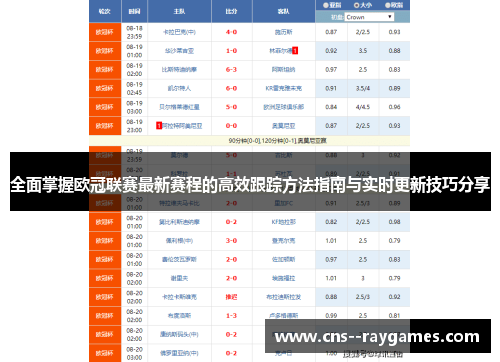Select the 欧指 radio button
The height and width of the screenshot is (362, 500).
point(388,5)
